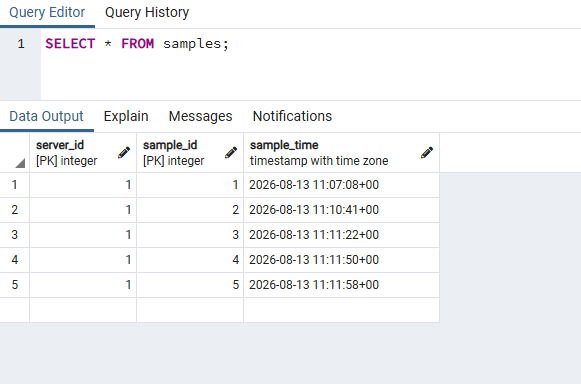Click cell '2026-08-13 11:11:50+00'
Image resolution: width=581 pixels, height=384 pixels.
(x=342, y=259)
